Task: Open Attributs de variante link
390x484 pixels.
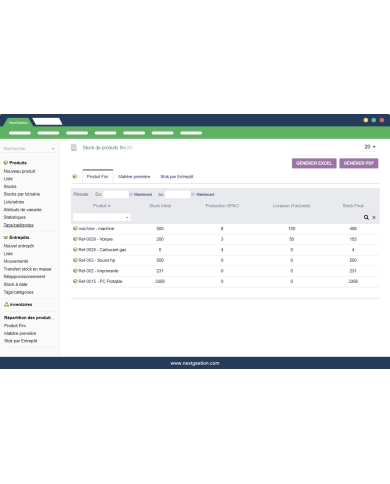Action: click(23, 210)
